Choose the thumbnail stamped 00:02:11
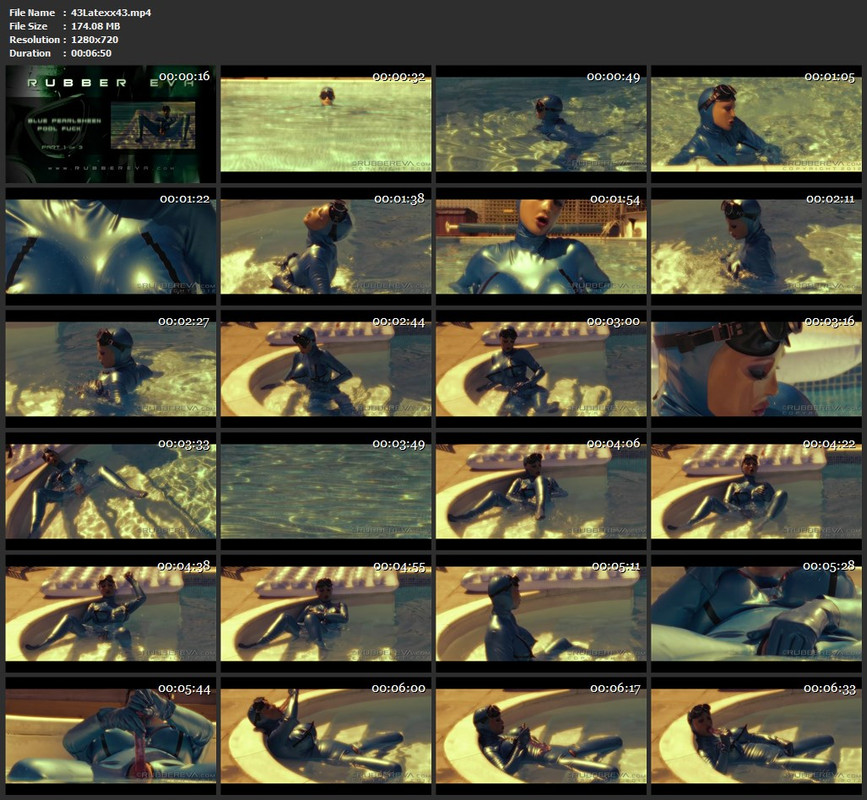Image resolution: width=867 pixels, height=800 pixels. tap(756, 247)
